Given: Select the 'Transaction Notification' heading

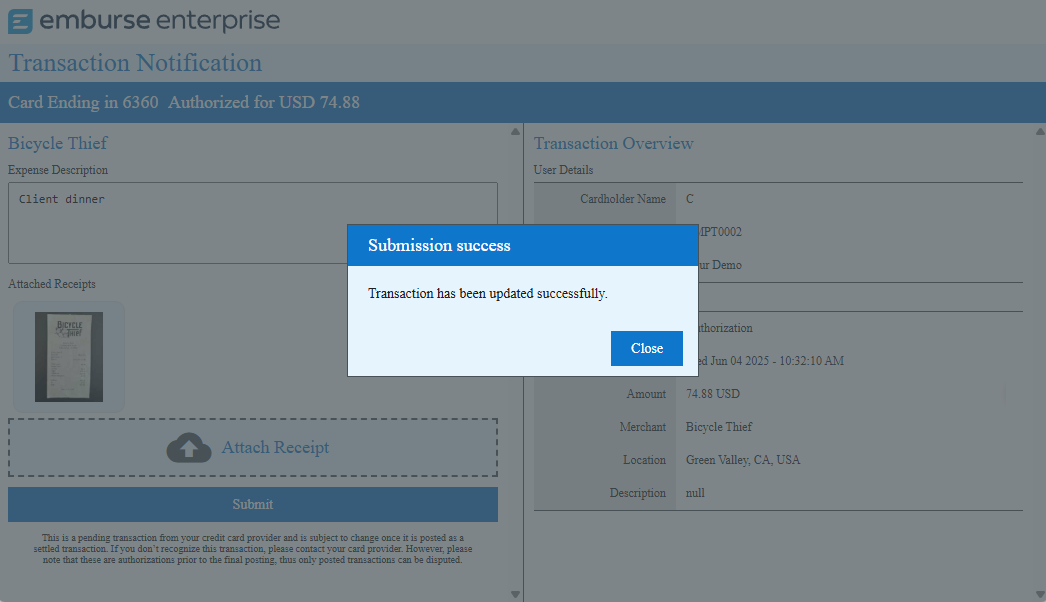Looking at the screenshot, I should tap(135, 63).
